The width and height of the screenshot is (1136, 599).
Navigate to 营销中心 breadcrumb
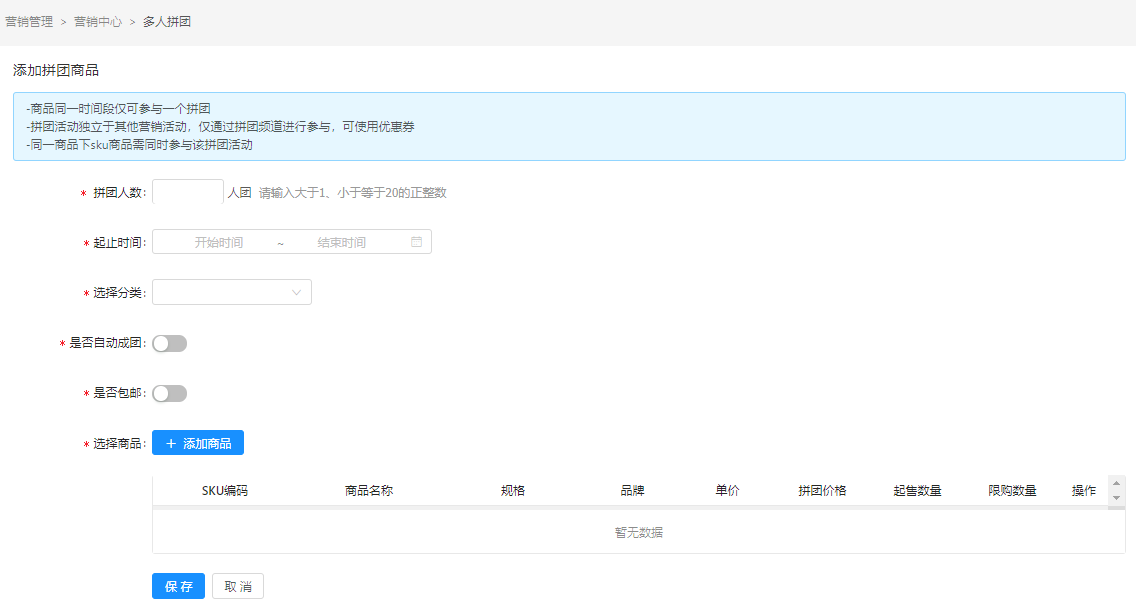(x=98, y=21)
